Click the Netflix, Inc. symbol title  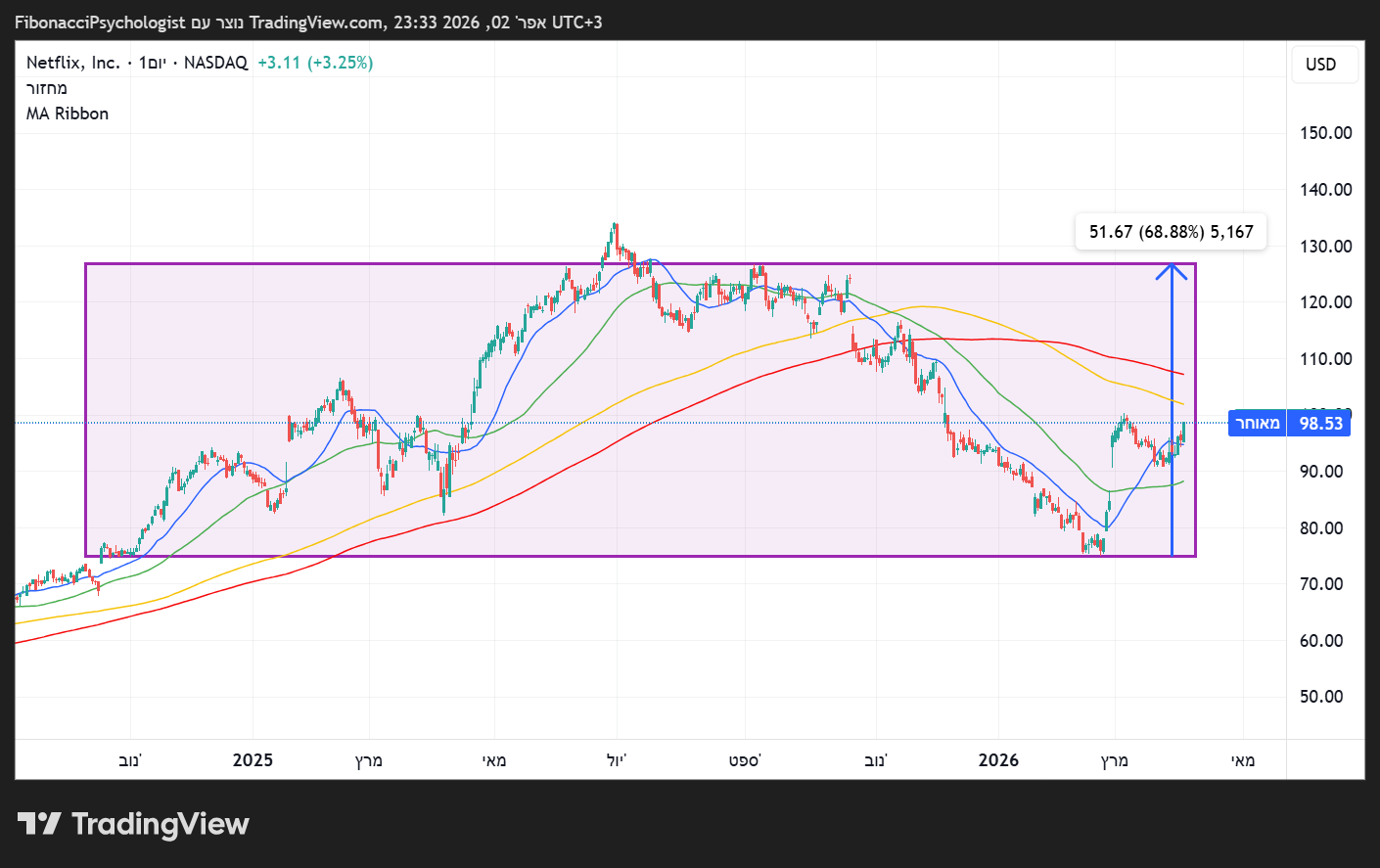(x=72, y=63)
